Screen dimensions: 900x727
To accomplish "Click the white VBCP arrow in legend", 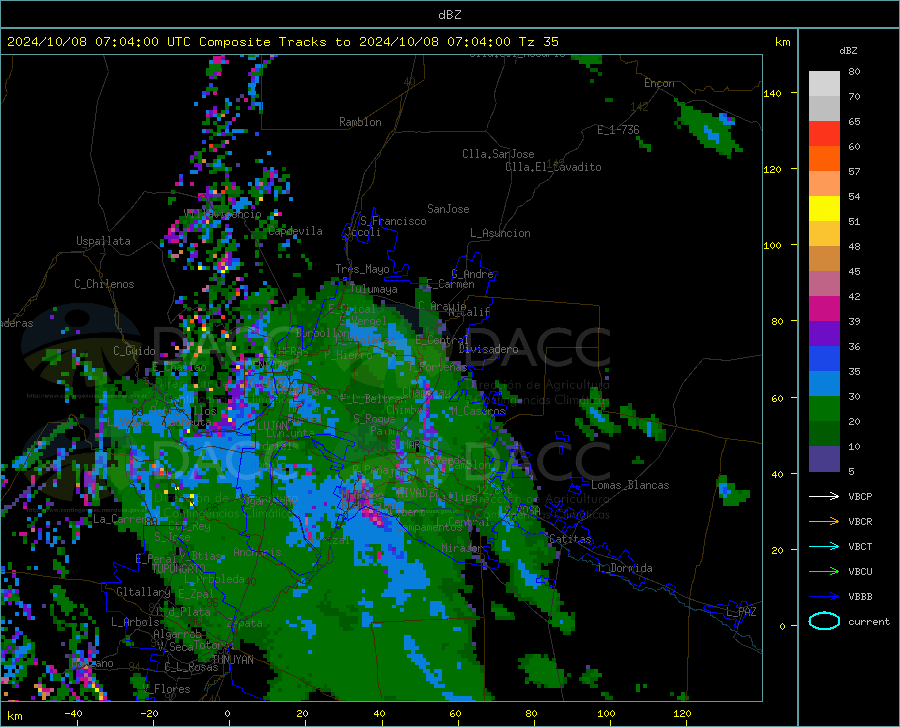I will point(824,496).
